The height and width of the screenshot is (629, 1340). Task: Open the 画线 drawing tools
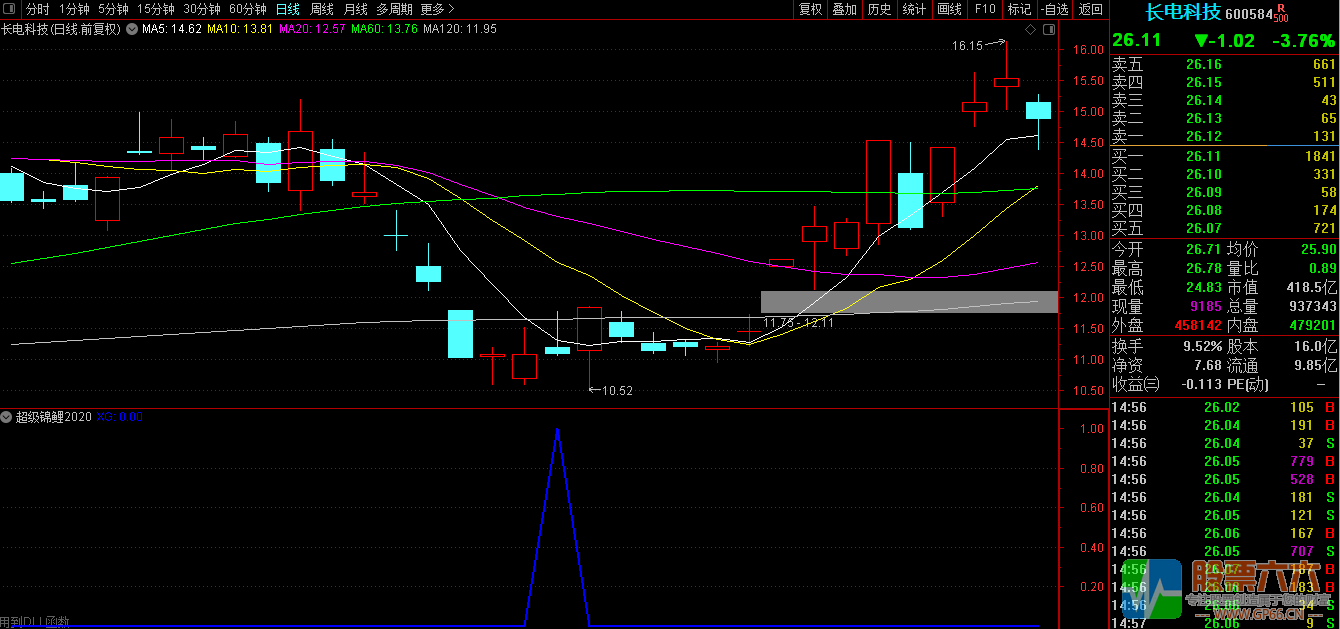[x=949, y=9]
